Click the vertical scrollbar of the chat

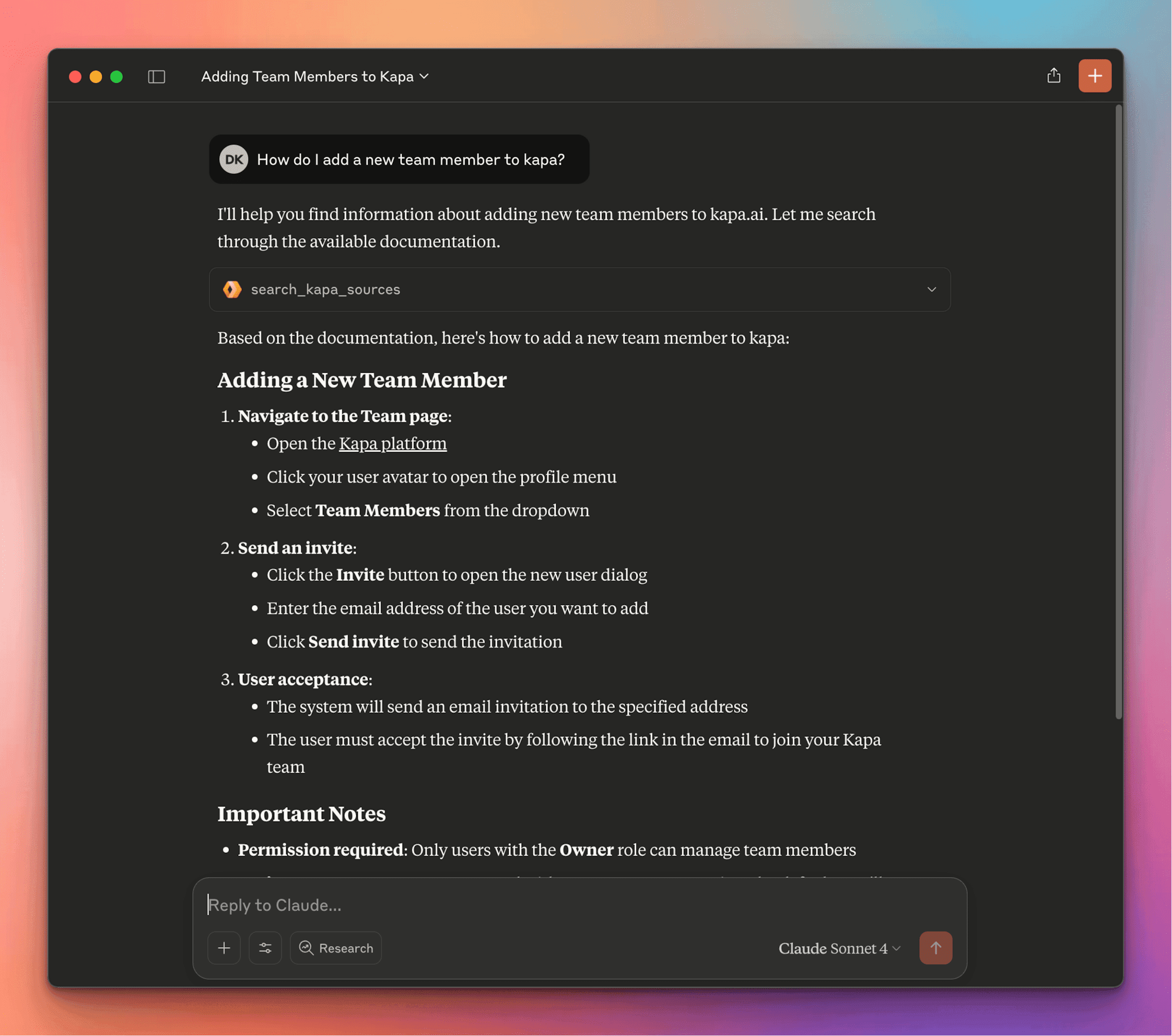pyautogui.click(x=1118, y=411)
